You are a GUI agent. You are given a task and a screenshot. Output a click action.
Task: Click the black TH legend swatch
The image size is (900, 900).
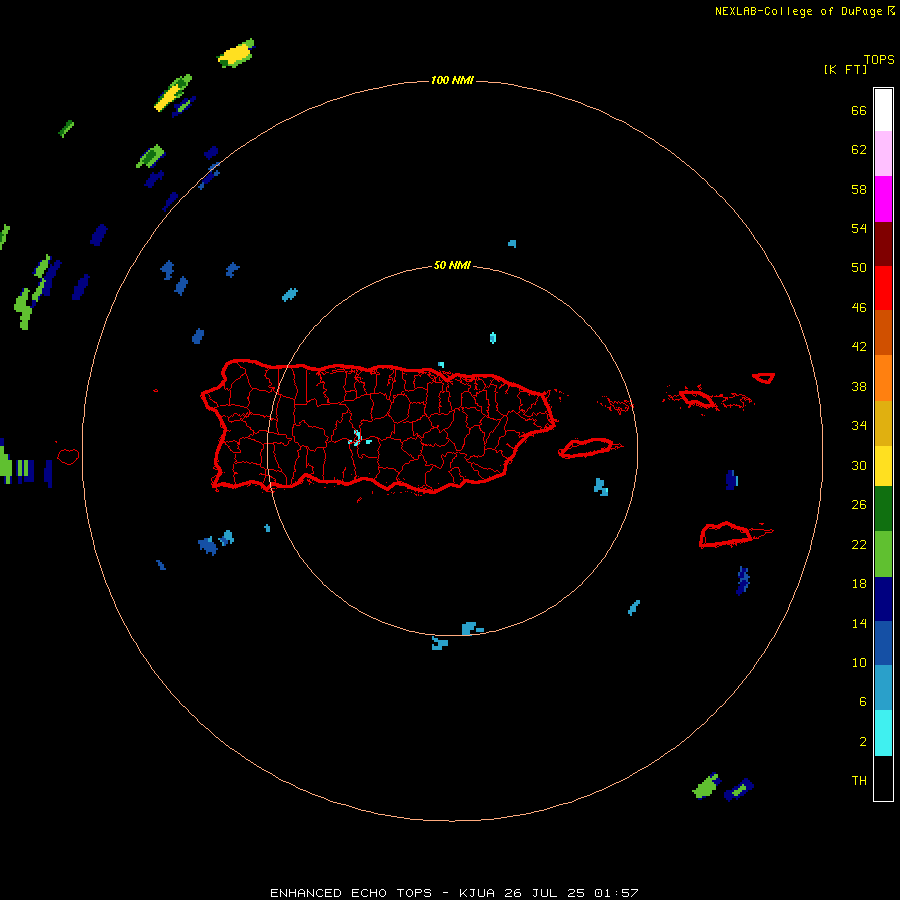[883, 778]
